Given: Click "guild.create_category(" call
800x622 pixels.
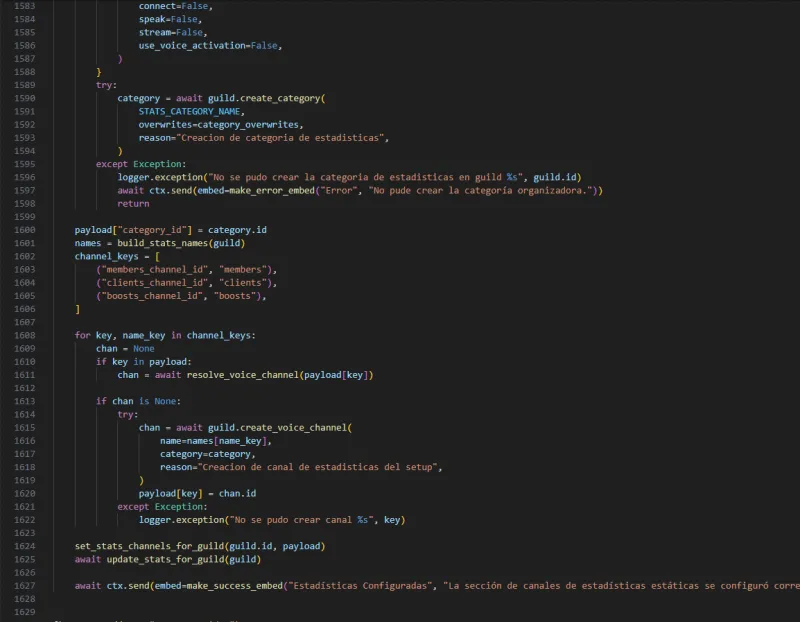Looking at the screenshot, I should [266, 98].
